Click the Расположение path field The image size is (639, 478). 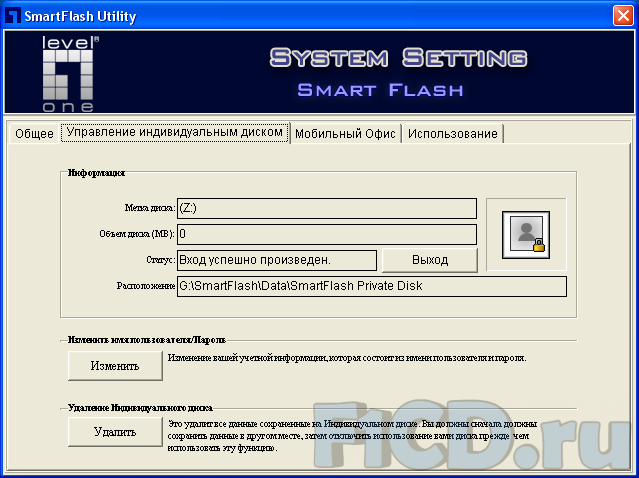[372, 286]
